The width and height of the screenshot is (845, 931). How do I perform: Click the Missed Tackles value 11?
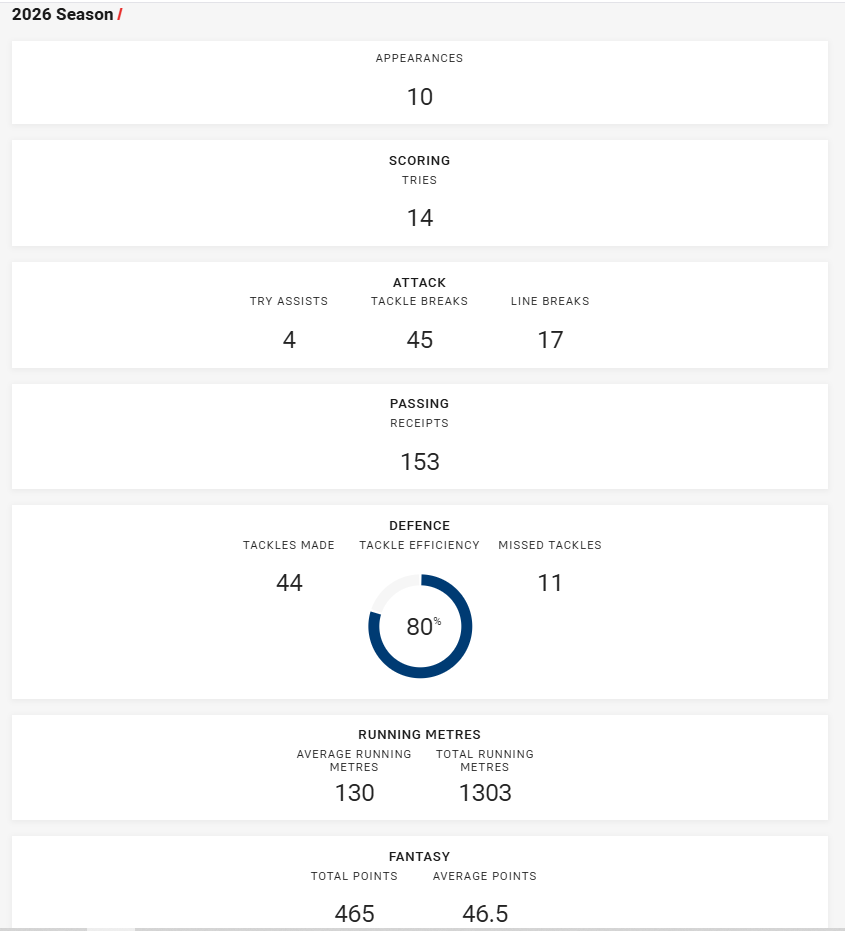click(550, 582)
